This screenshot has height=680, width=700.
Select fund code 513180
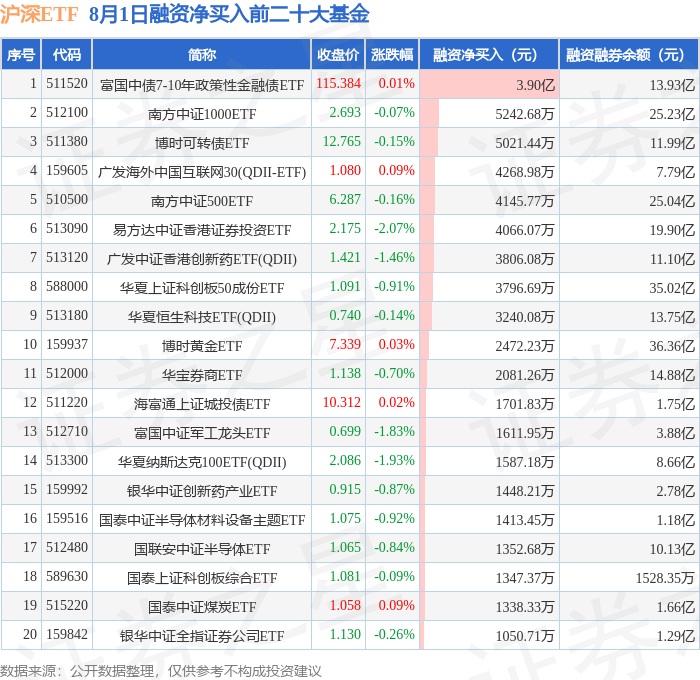67,316
